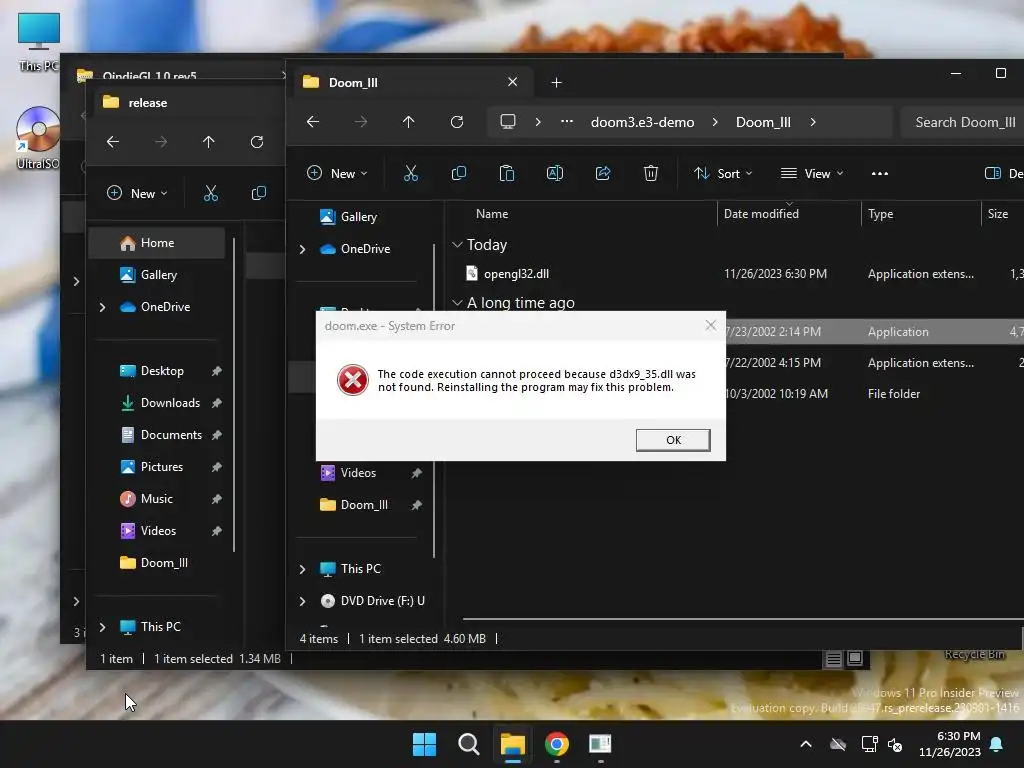Close the Doom_III tab

[x=513, y=82]
